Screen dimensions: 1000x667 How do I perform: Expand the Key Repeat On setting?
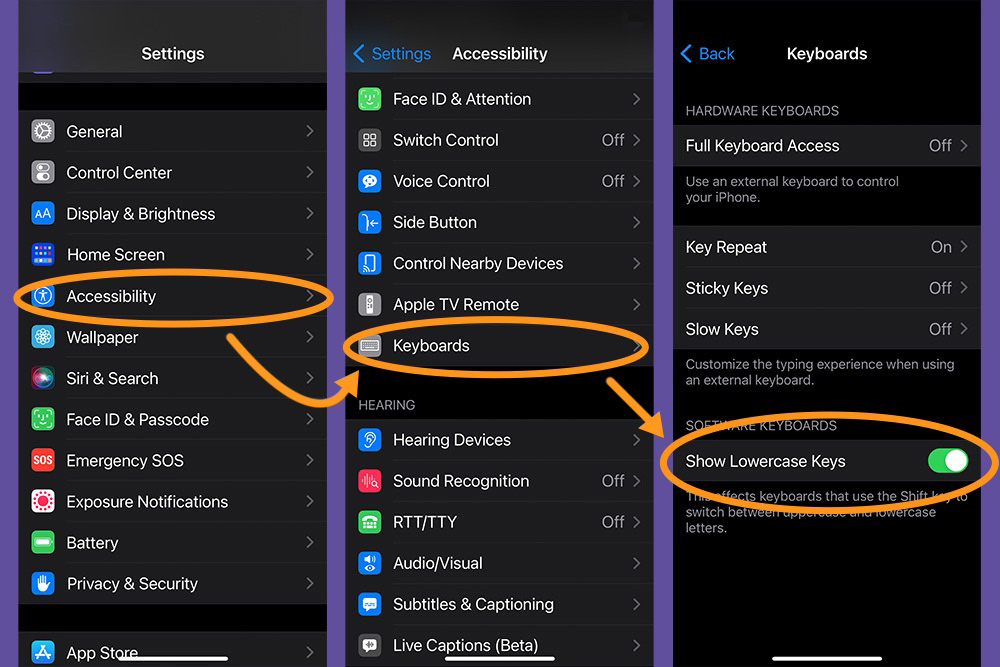[x=825, y=247]
